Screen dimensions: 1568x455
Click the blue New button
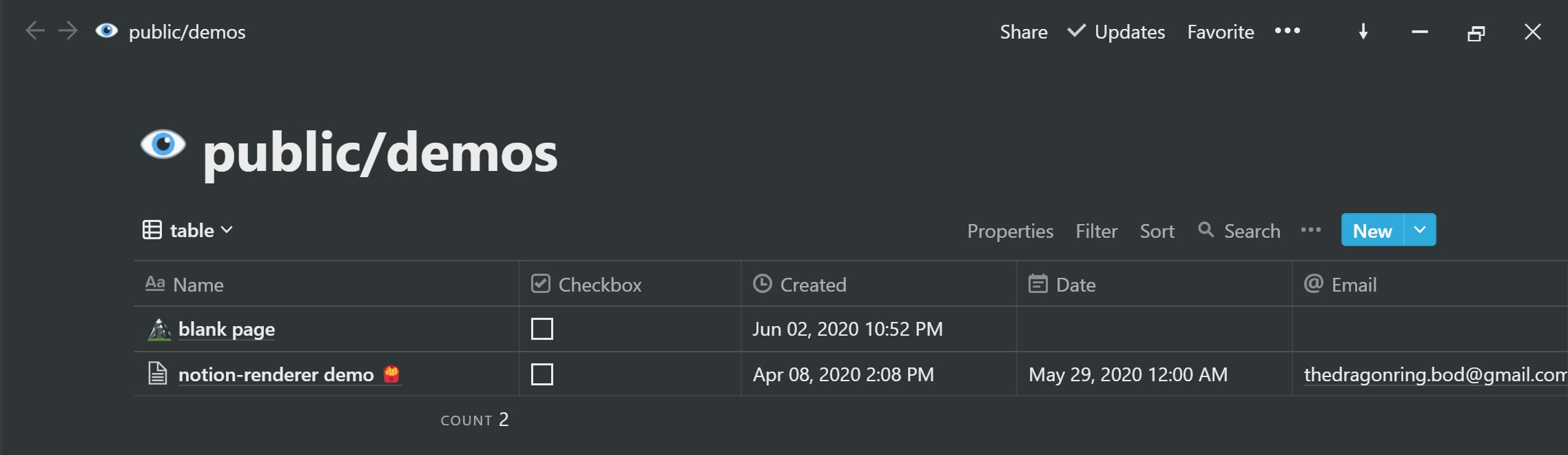coord(1372,230)
